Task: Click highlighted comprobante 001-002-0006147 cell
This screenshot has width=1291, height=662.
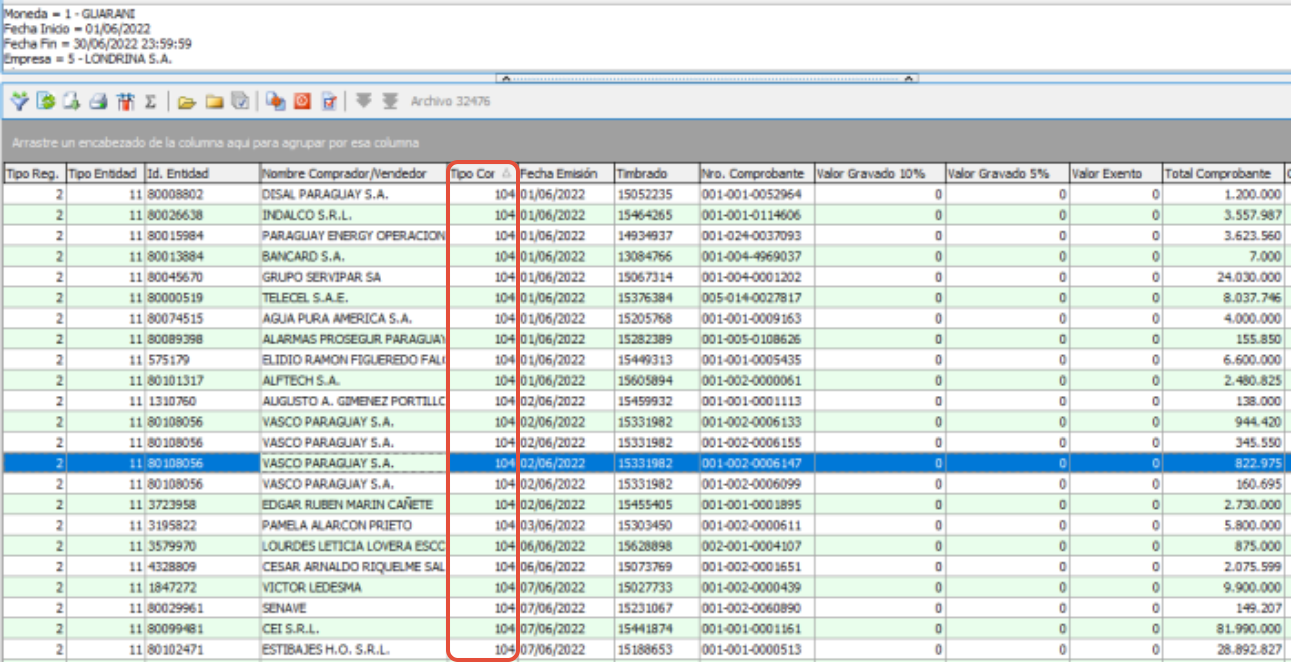Action: point(756,463)
